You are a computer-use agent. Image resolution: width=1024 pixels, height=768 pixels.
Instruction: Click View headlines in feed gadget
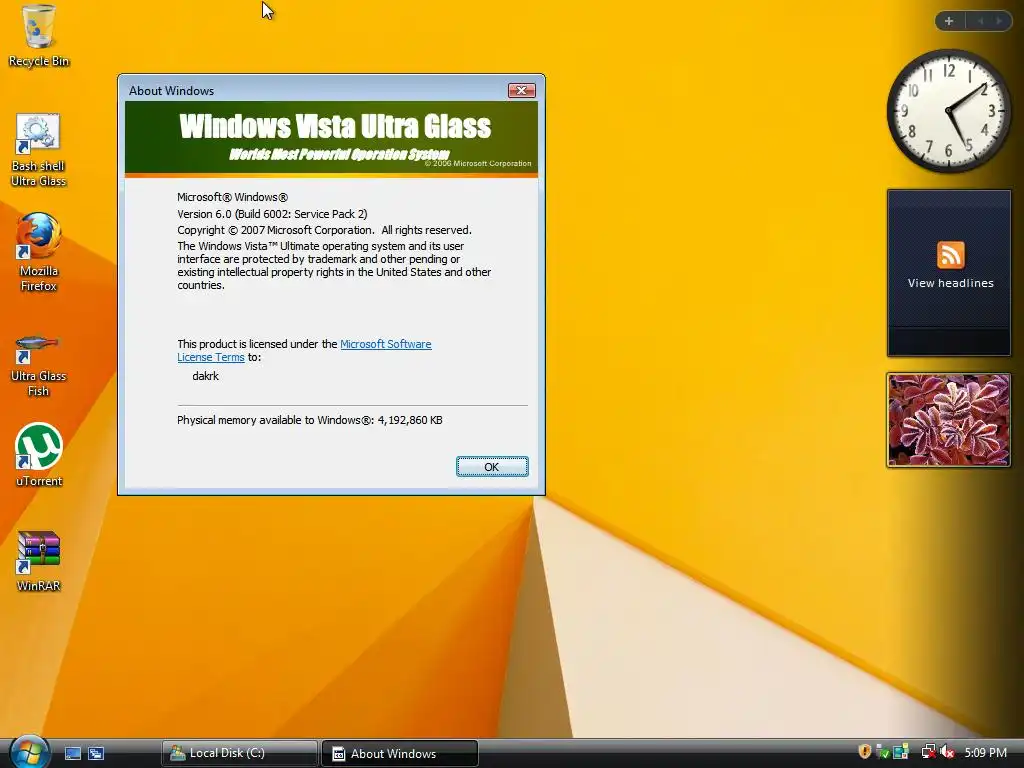click(x=950, y=283)
